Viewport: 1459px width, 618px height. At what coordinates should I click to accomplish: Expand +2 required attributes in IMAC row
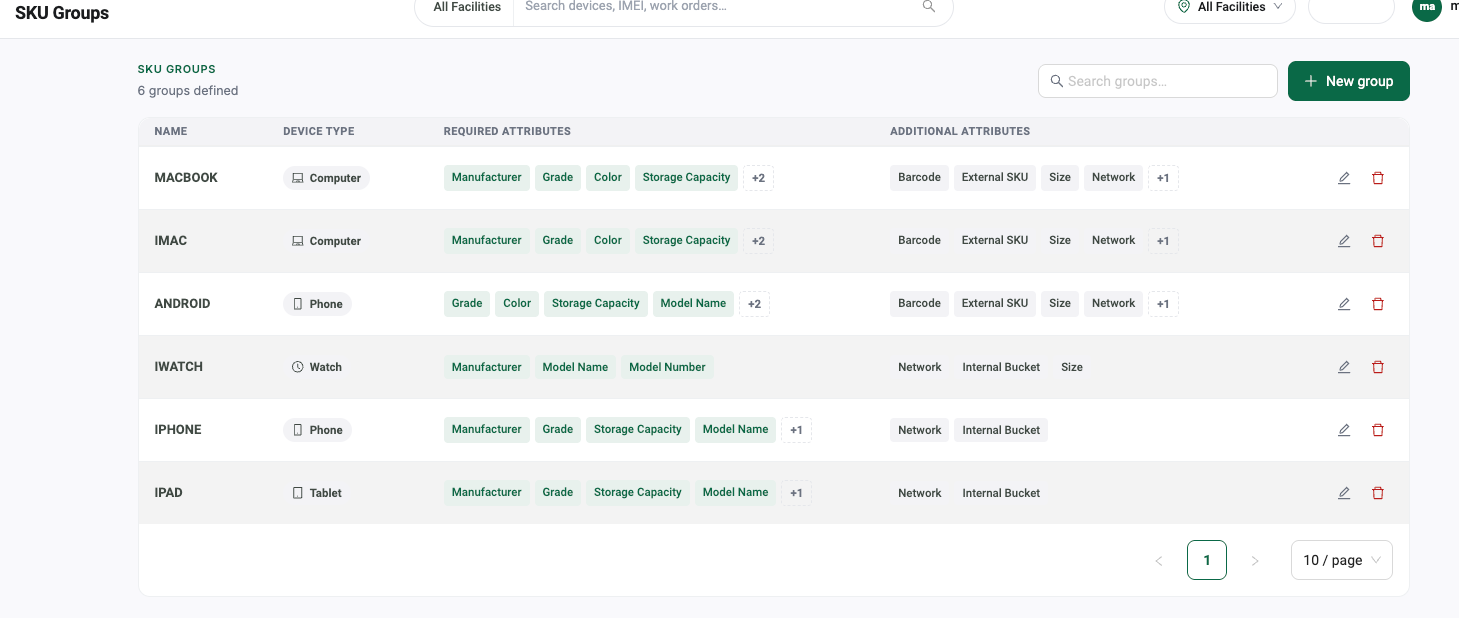pyautogui.click(x=758, y=241)
